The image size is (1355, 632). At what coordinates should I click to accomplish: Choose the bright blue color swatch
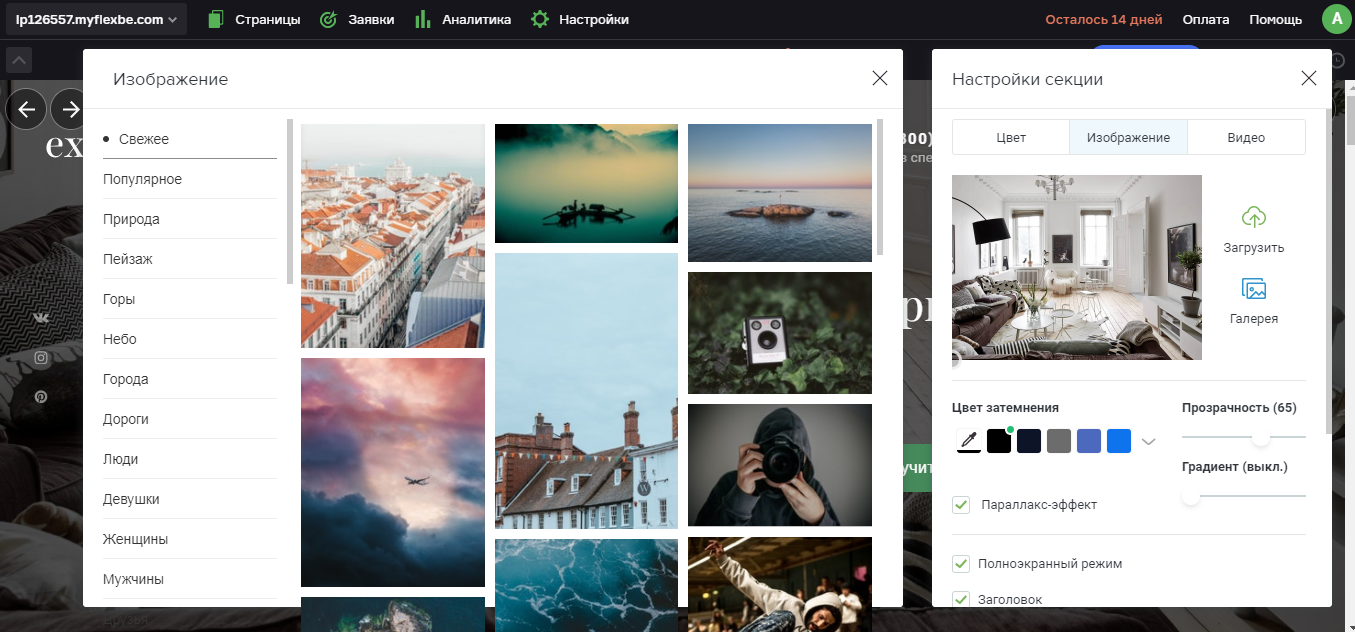point(1119,441)
